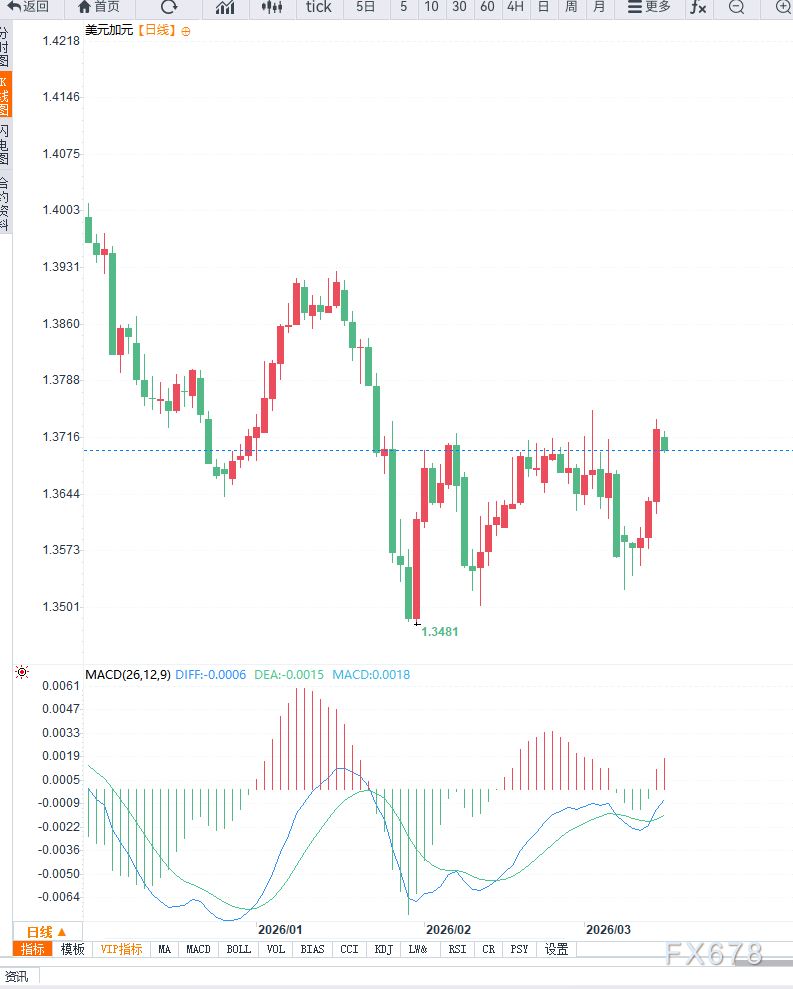
Task: Expand the 日线 period selector at bottom
Action: 46,931
